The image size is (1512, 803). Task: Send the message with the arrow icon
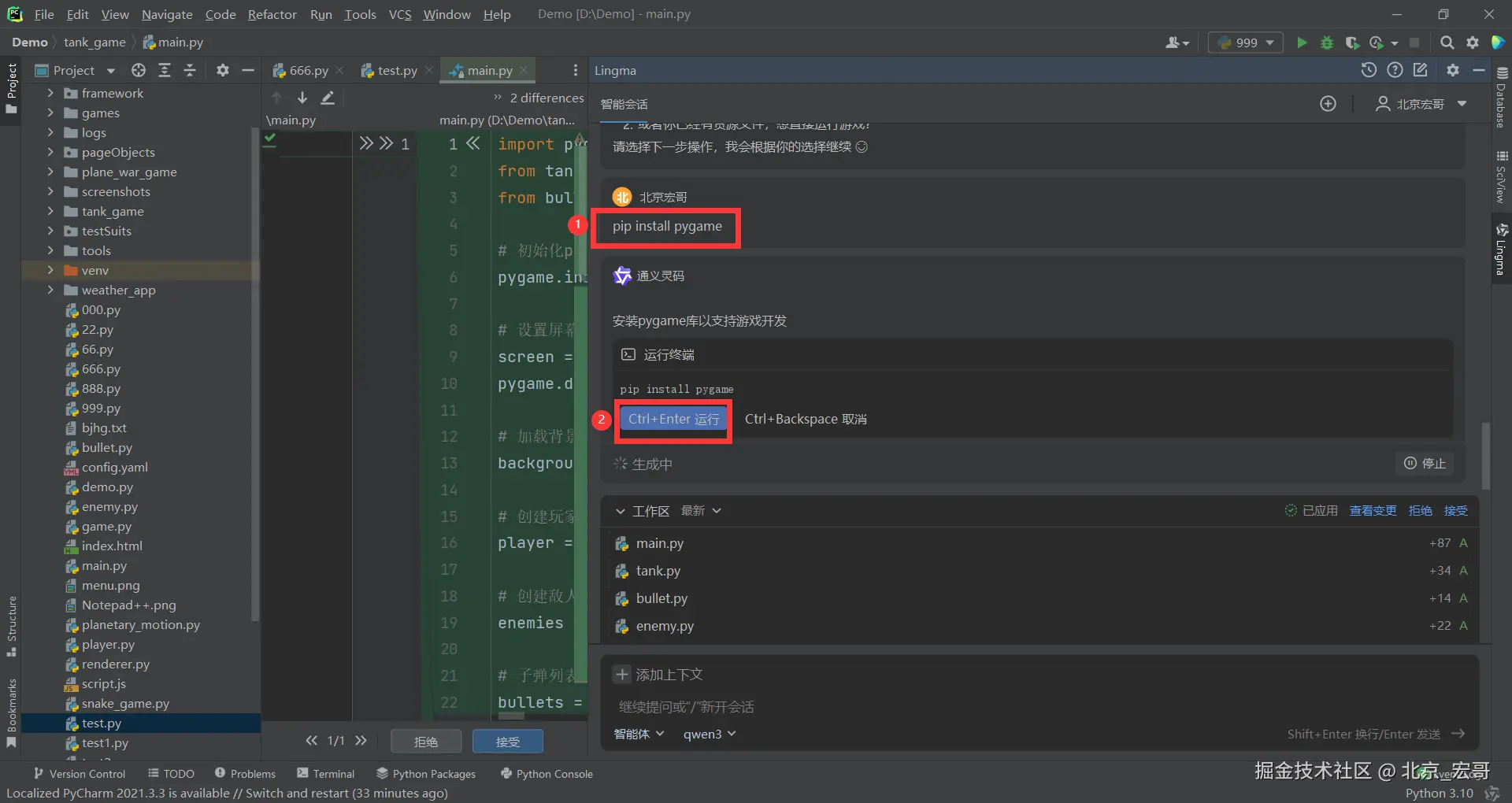1458,734
